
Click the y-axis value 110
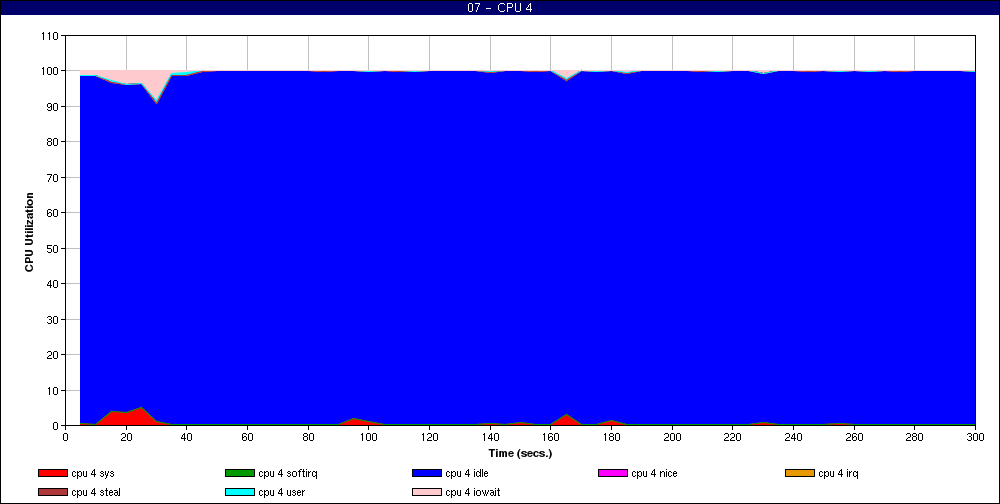(50, 36)
